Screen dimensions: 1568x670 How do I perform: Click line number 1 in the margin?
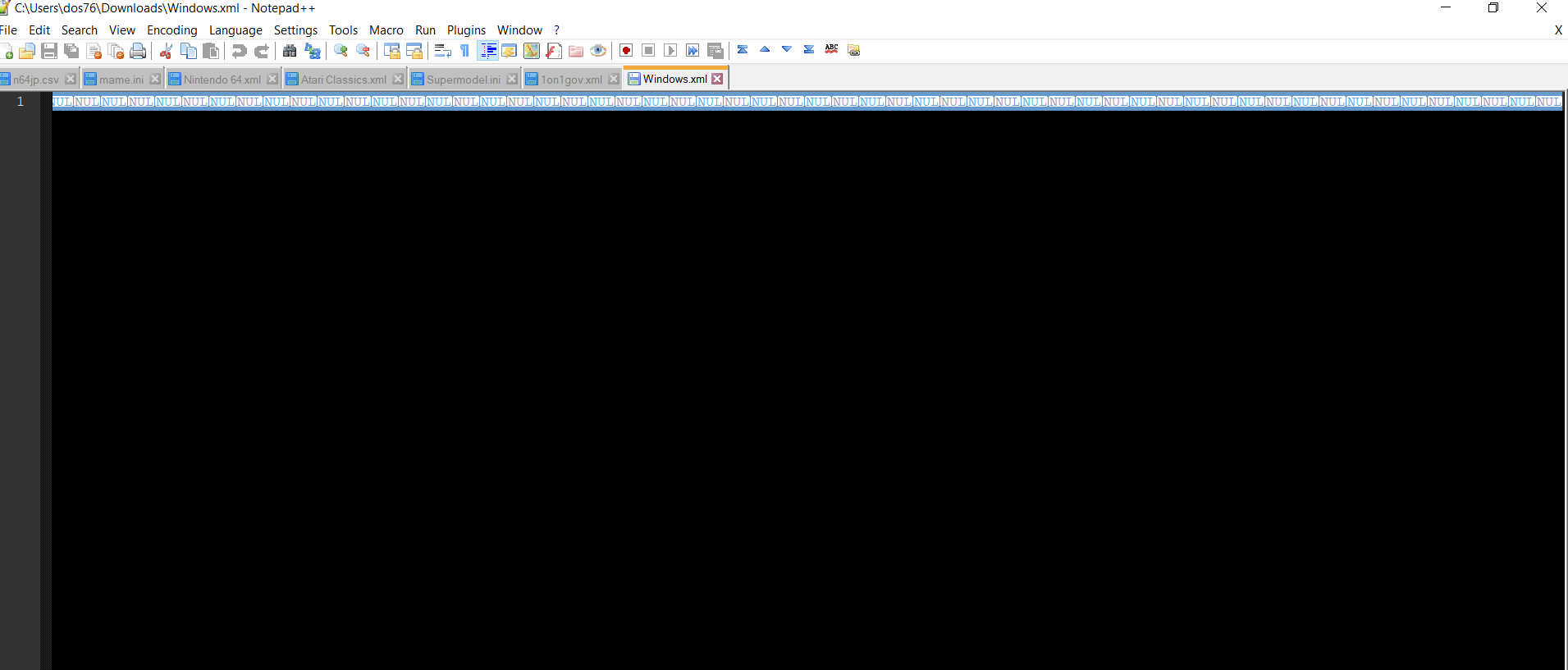pos(21,102)
